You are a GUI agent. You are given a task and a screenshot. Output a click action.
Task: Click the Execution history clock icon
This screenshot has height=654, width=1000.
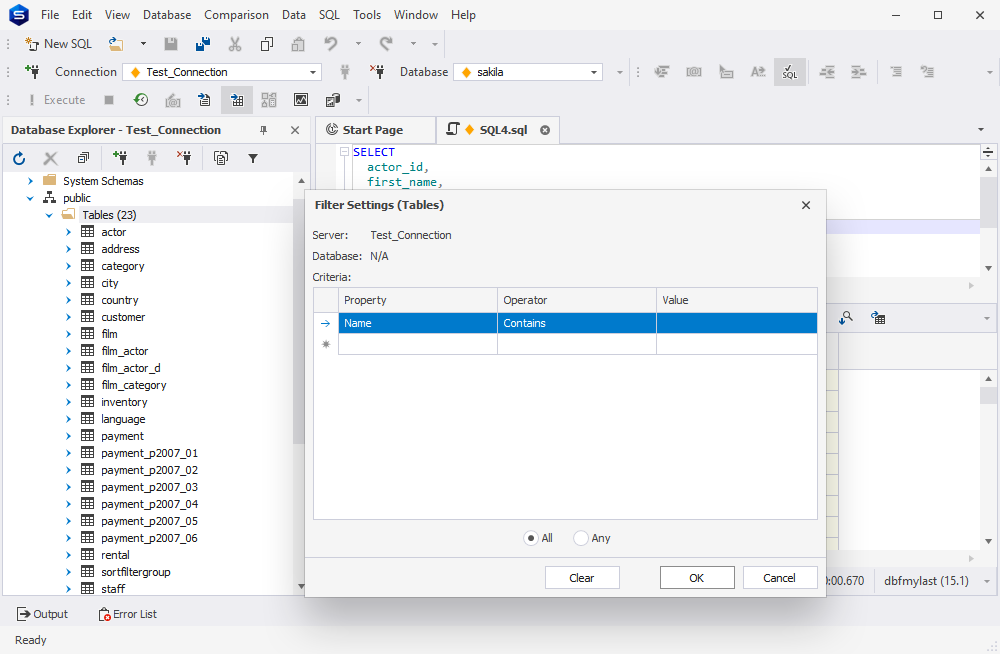tap(141, 100)
